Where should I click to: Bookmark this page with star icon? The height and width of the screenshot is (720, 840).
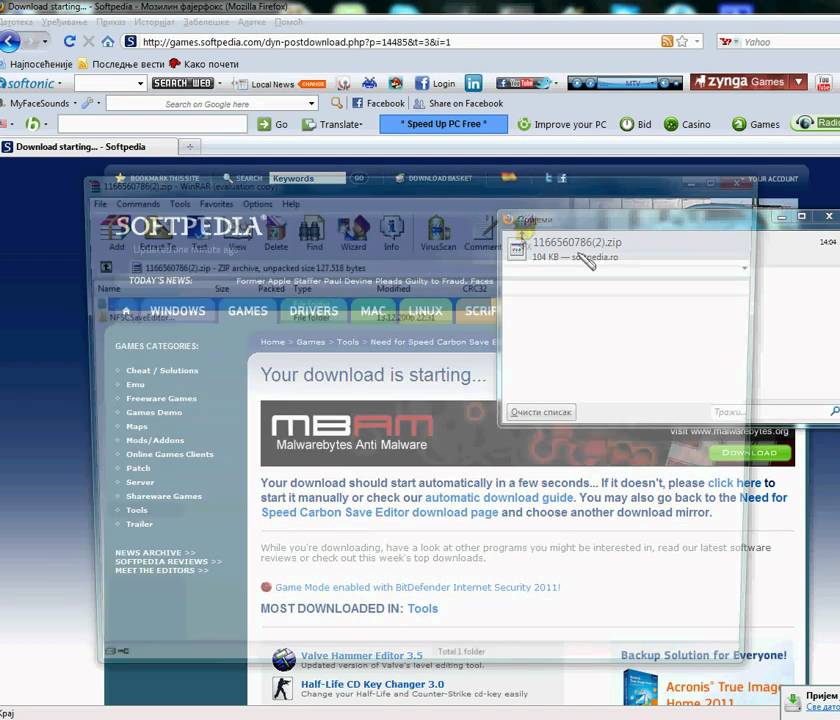click(x=682, y=41)
